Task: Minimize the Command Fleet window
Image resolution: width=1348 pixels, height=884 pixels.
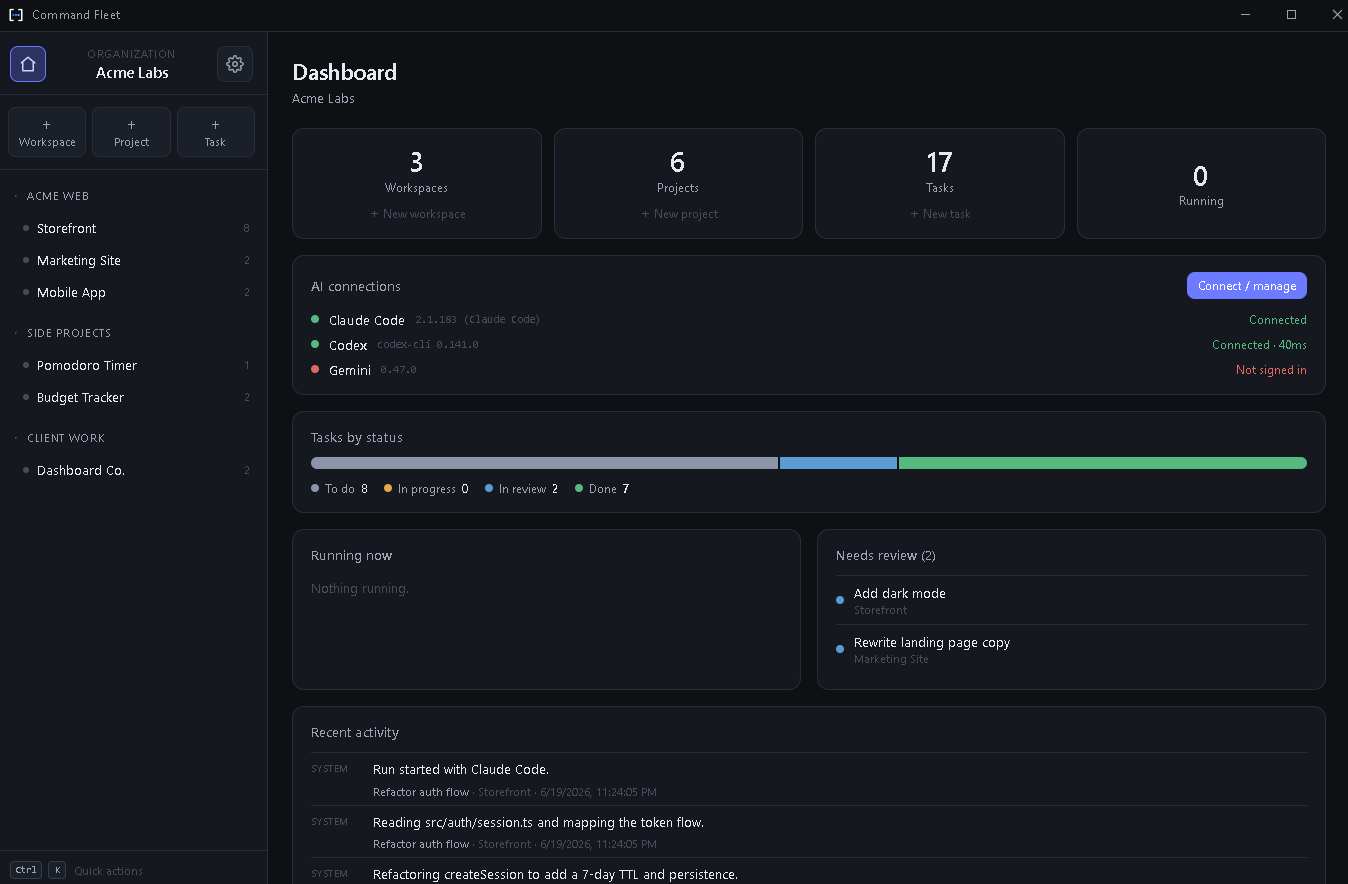Action: click(x=1246, y=15)
